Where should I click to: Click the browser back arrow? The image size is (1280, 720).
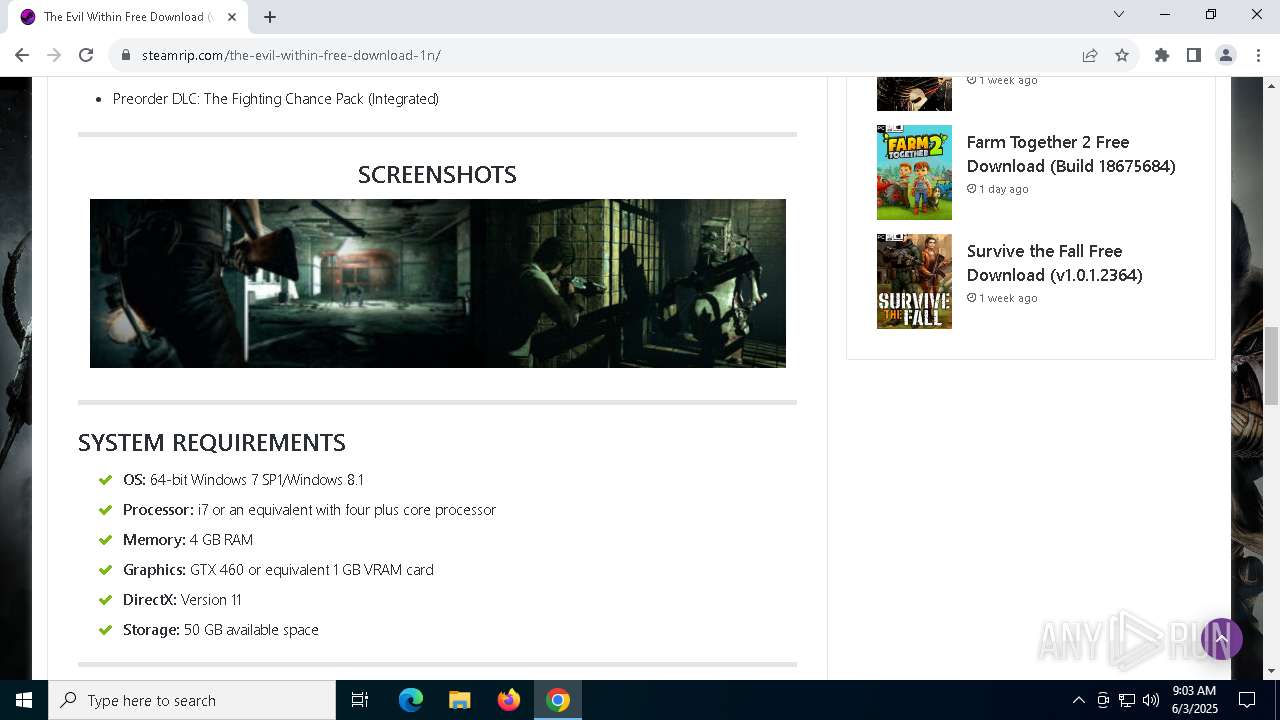coord(22,55)
